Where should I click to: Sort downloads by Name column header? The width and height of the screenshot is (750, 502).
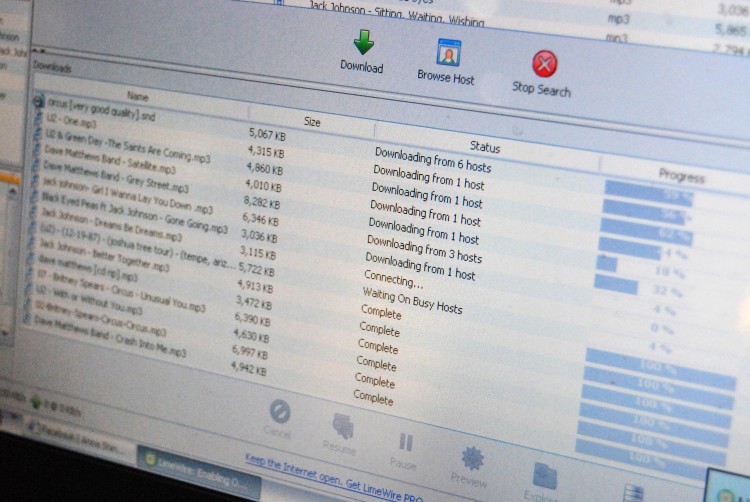[138, 97]
